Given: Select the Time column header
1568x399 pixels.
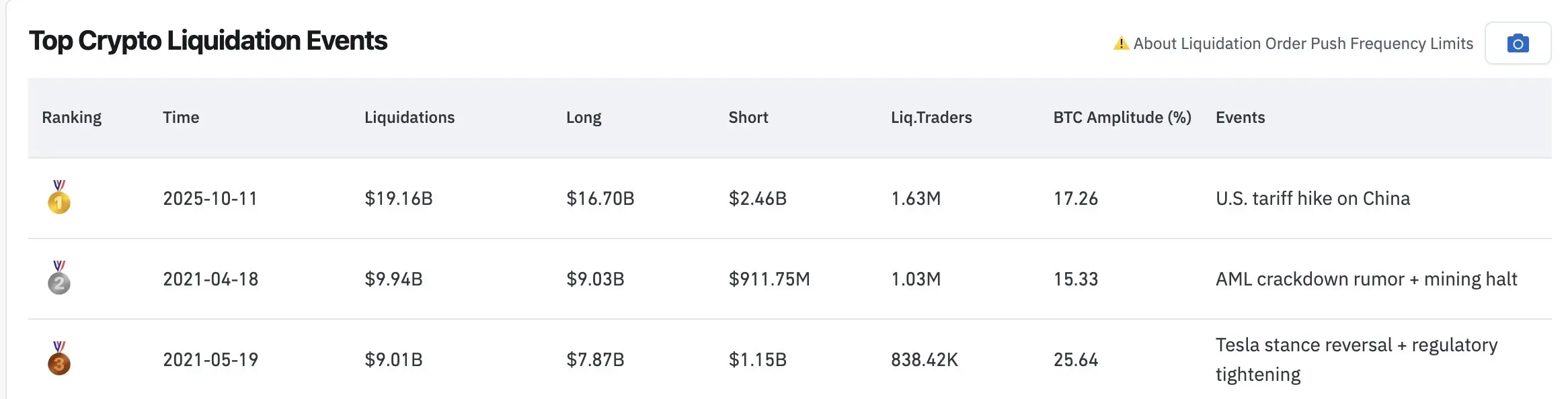Looking at the screenshot, I should tap(181, 118).
